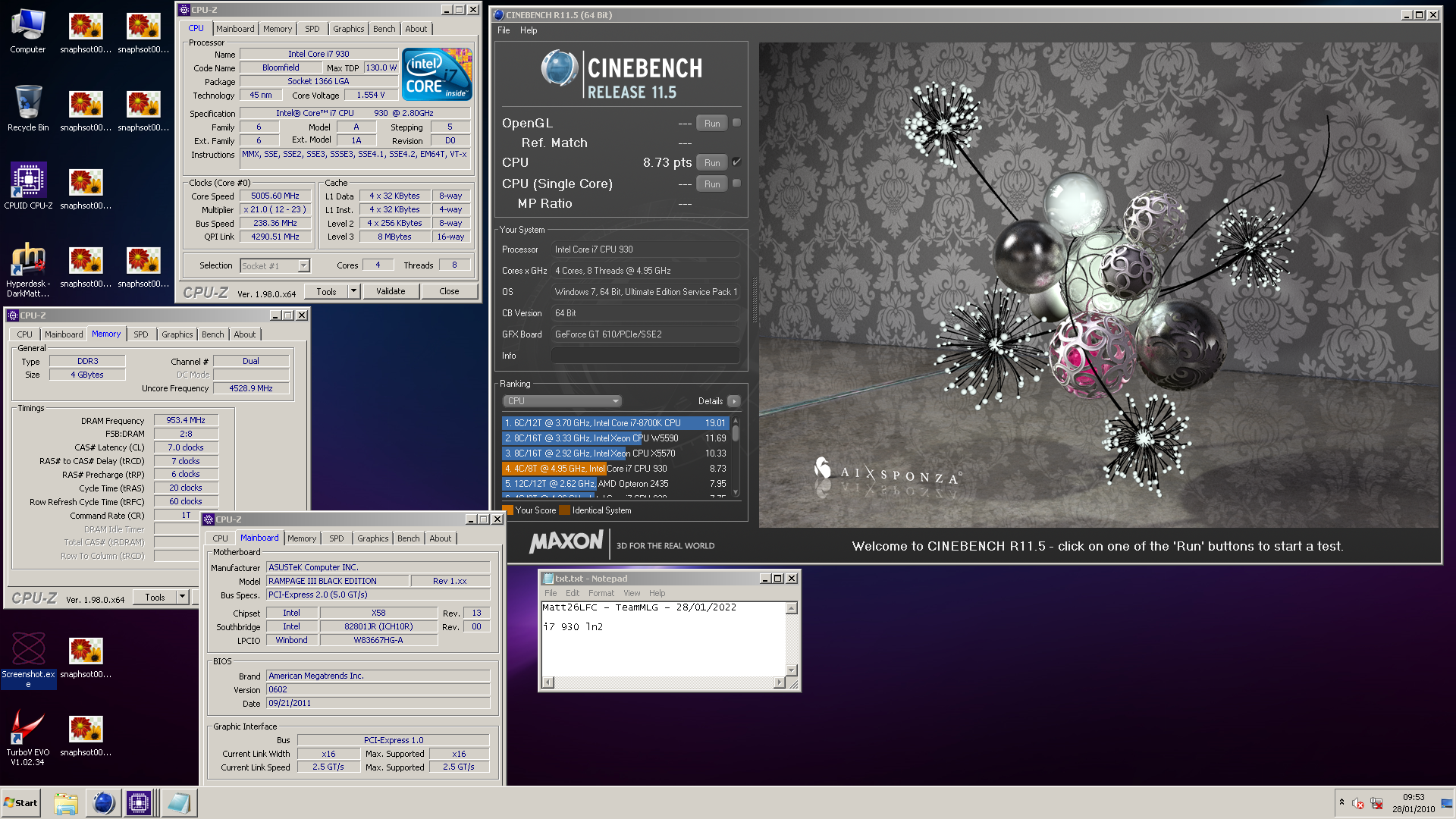Click the muted volume tray icon
Screen dimensions: 1456x819
(1358, 804)
